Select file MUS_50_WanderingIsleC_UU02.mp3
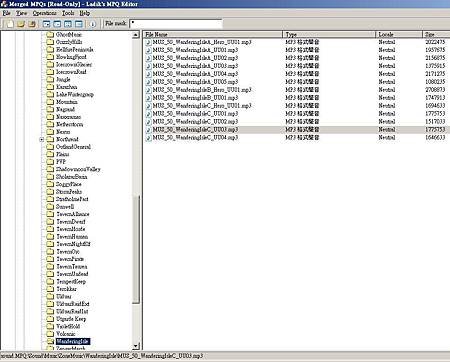The width and height of the screenshot is (450, 362). [195, 122]
